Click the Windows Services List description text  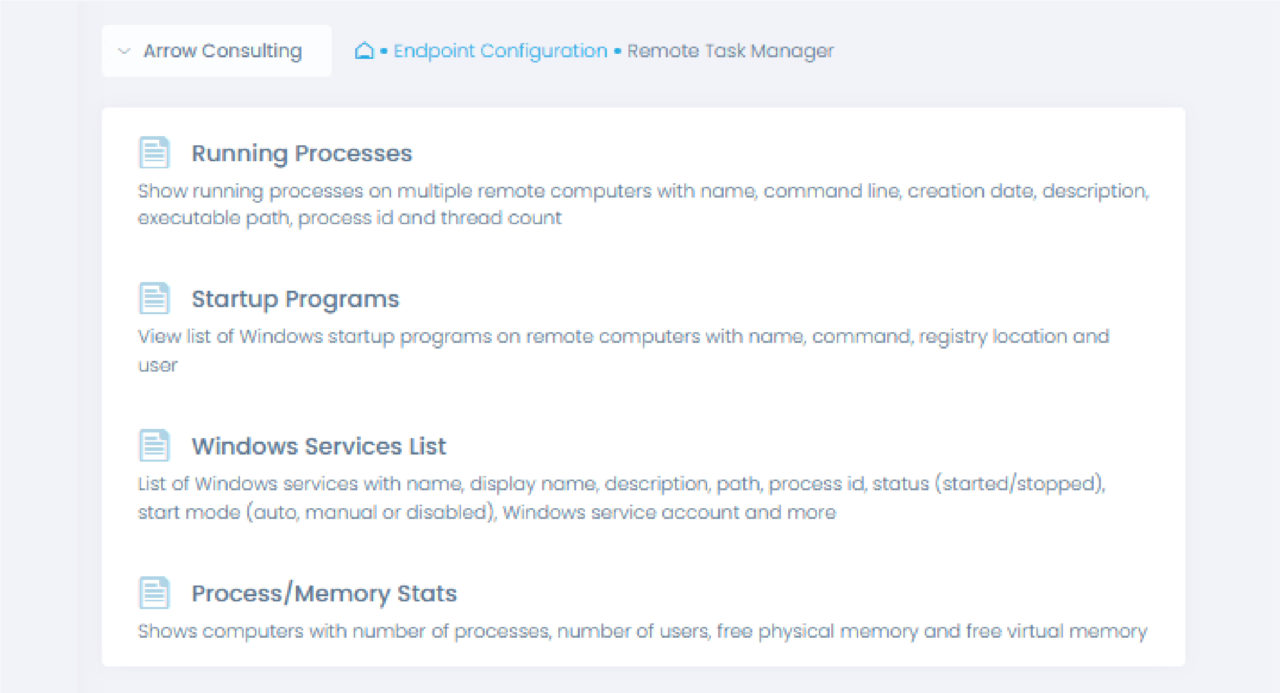click(620, 497)
